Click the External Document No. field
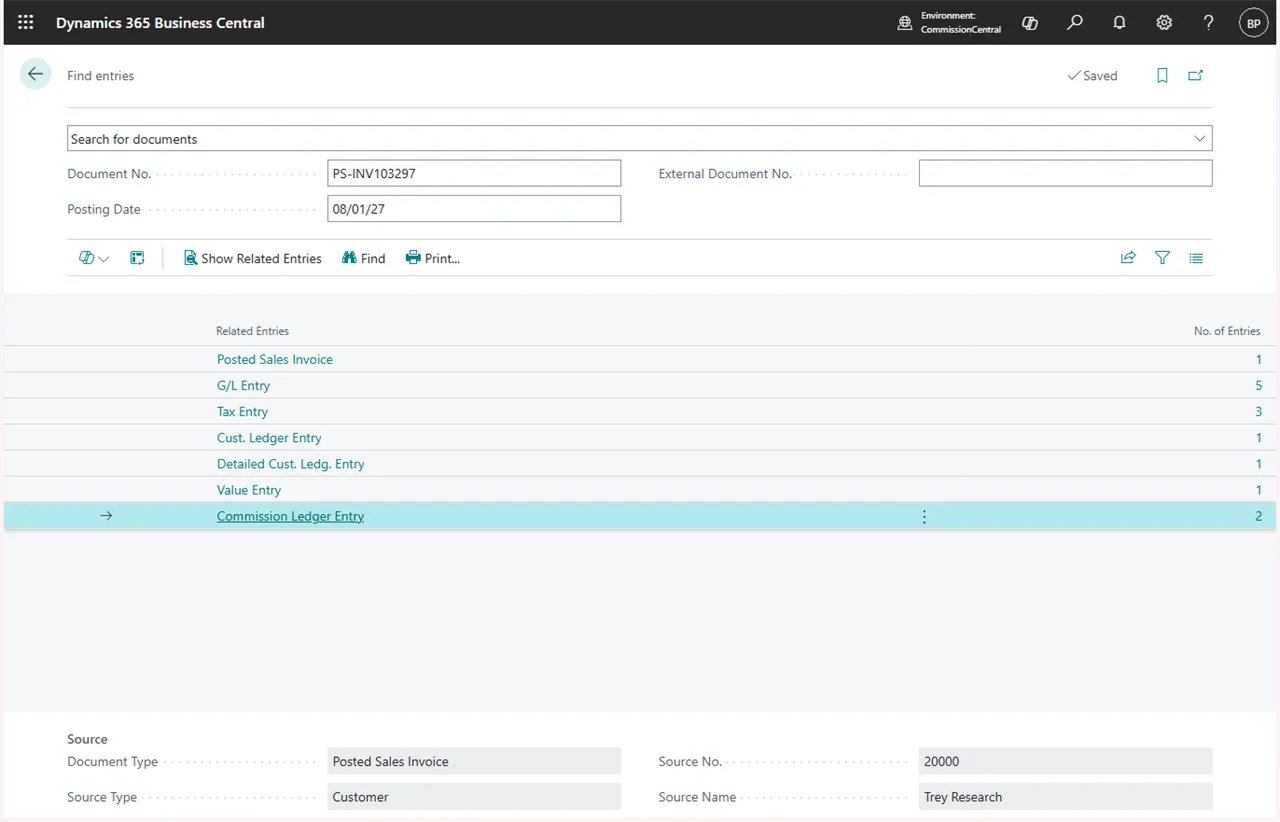The width and height of the screenshot is (1280, 822). (1065, 173)
